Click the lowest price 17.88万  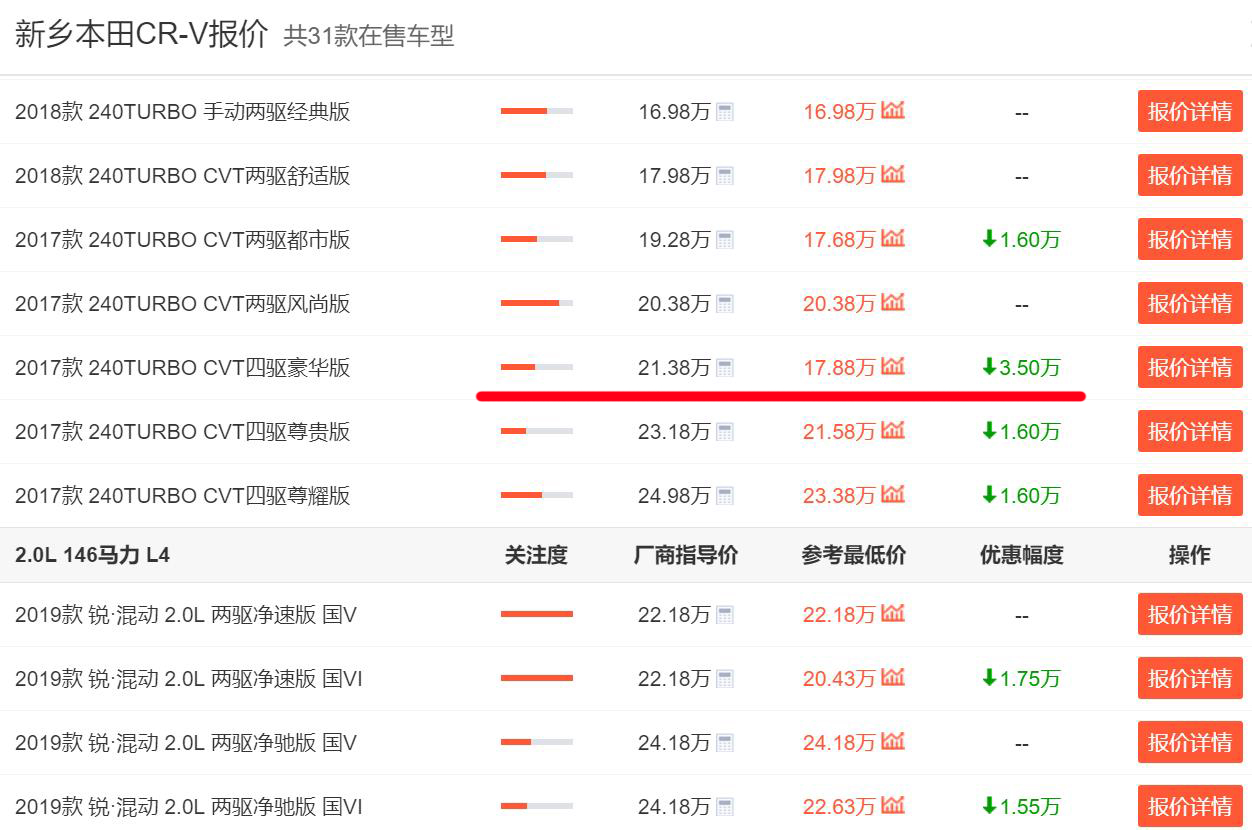tap(839, 368)
